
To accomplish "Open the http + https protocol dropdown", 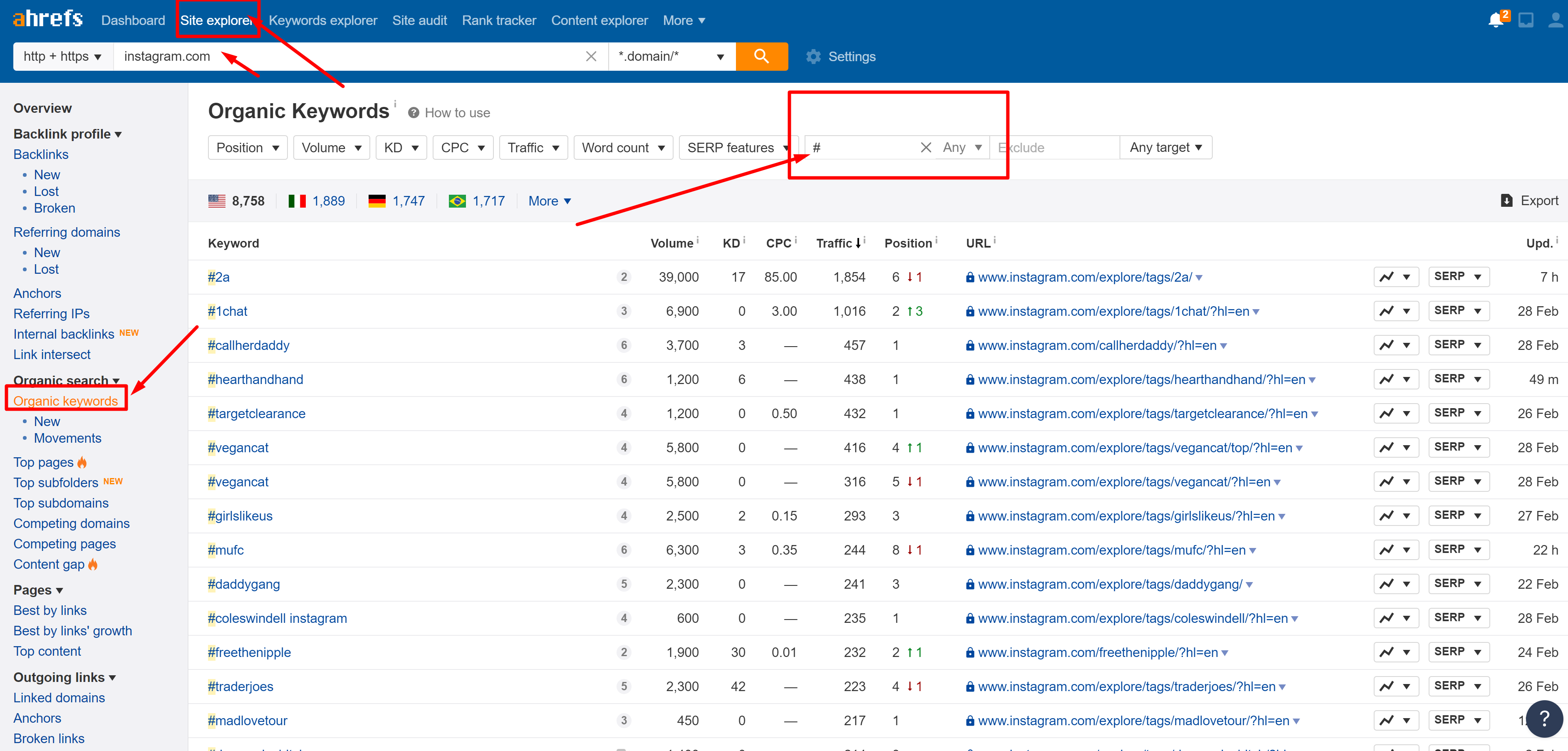I will point(63,57).
